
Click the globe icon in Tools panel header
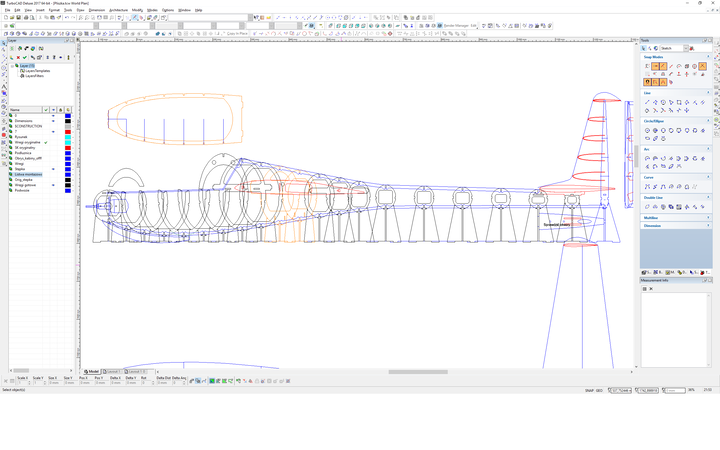pyautogui.click(x=656, y=48)
